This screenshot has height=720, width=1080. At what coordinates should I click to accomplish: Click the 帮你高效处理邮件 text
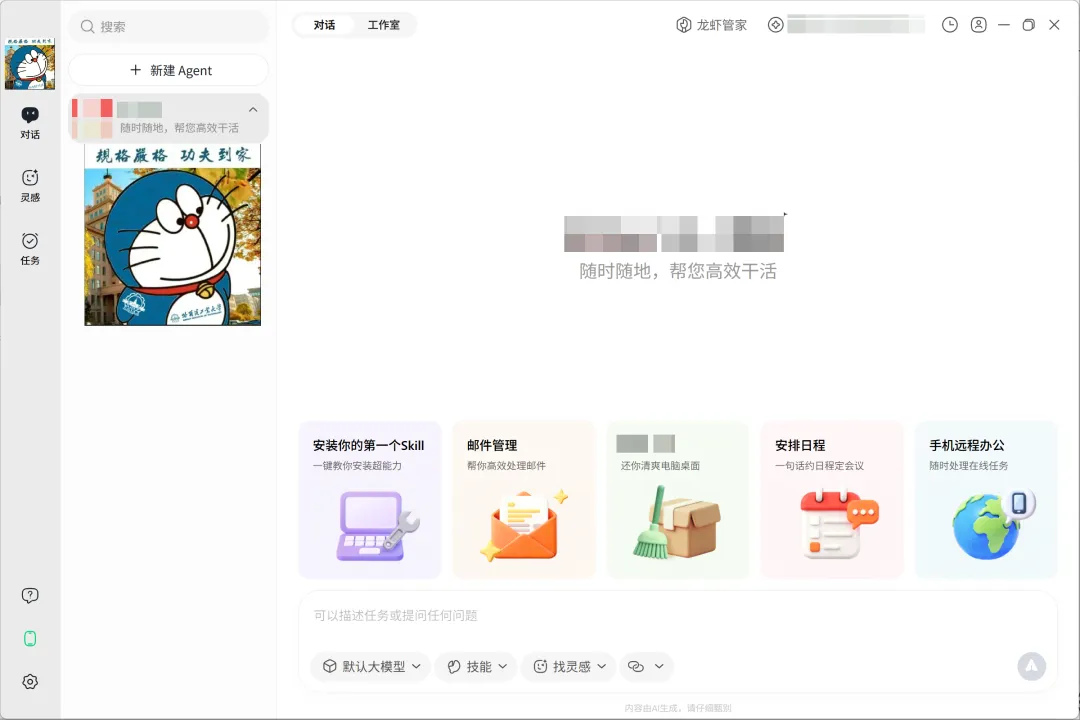[x=506, y=466]
